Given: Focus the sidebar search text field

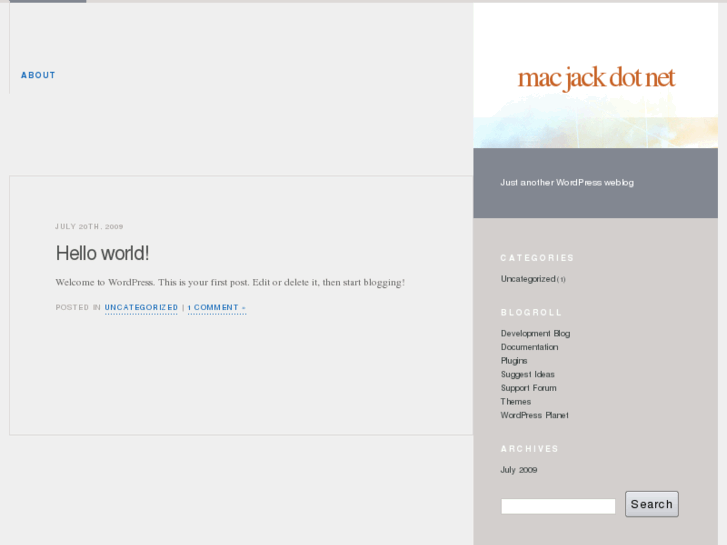Looking at the screenshot, I should (558, 506).
